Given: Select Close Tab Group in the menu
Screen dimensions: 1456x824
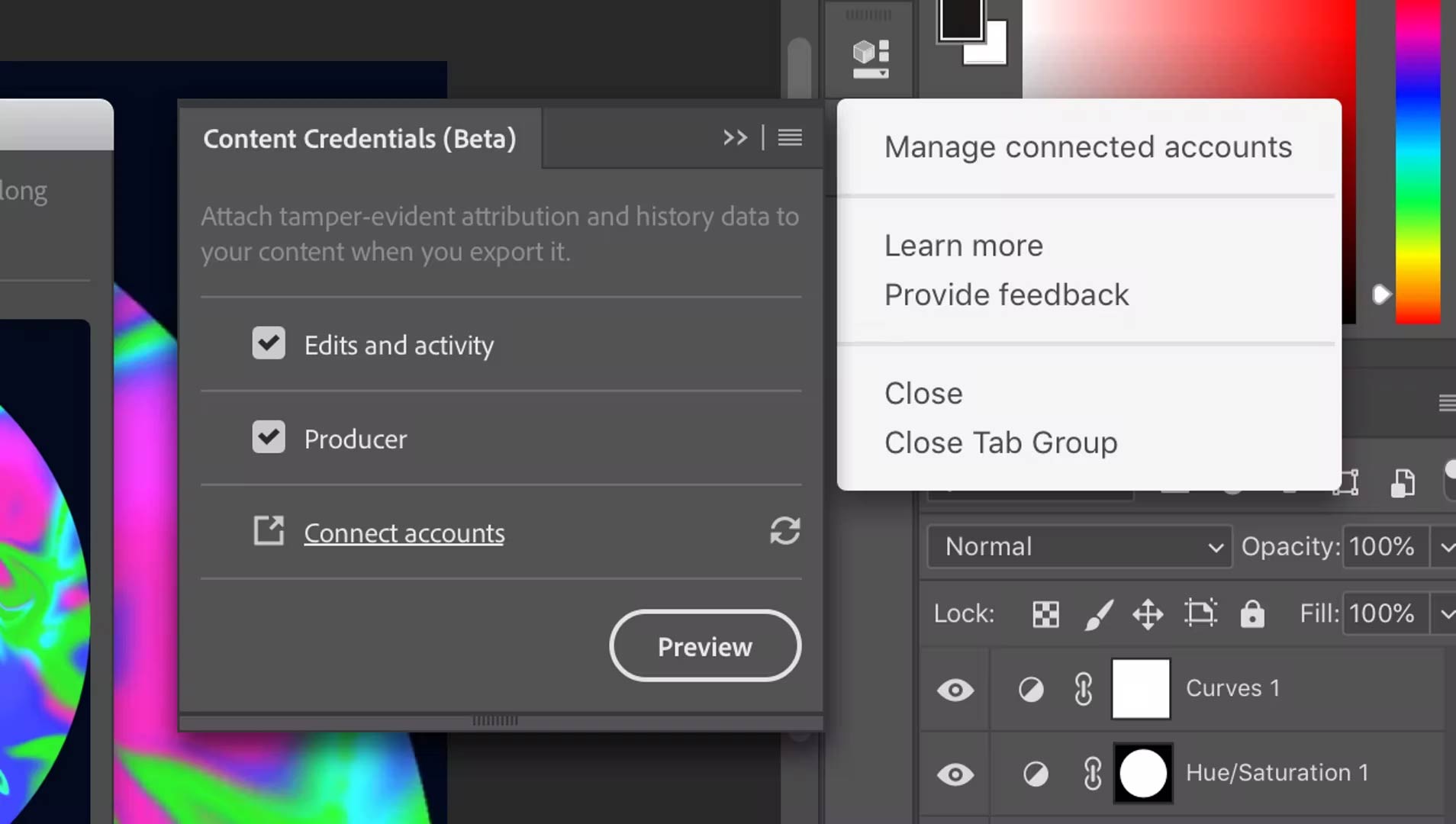Looking at the screenshot, I should coord(1000,443).
